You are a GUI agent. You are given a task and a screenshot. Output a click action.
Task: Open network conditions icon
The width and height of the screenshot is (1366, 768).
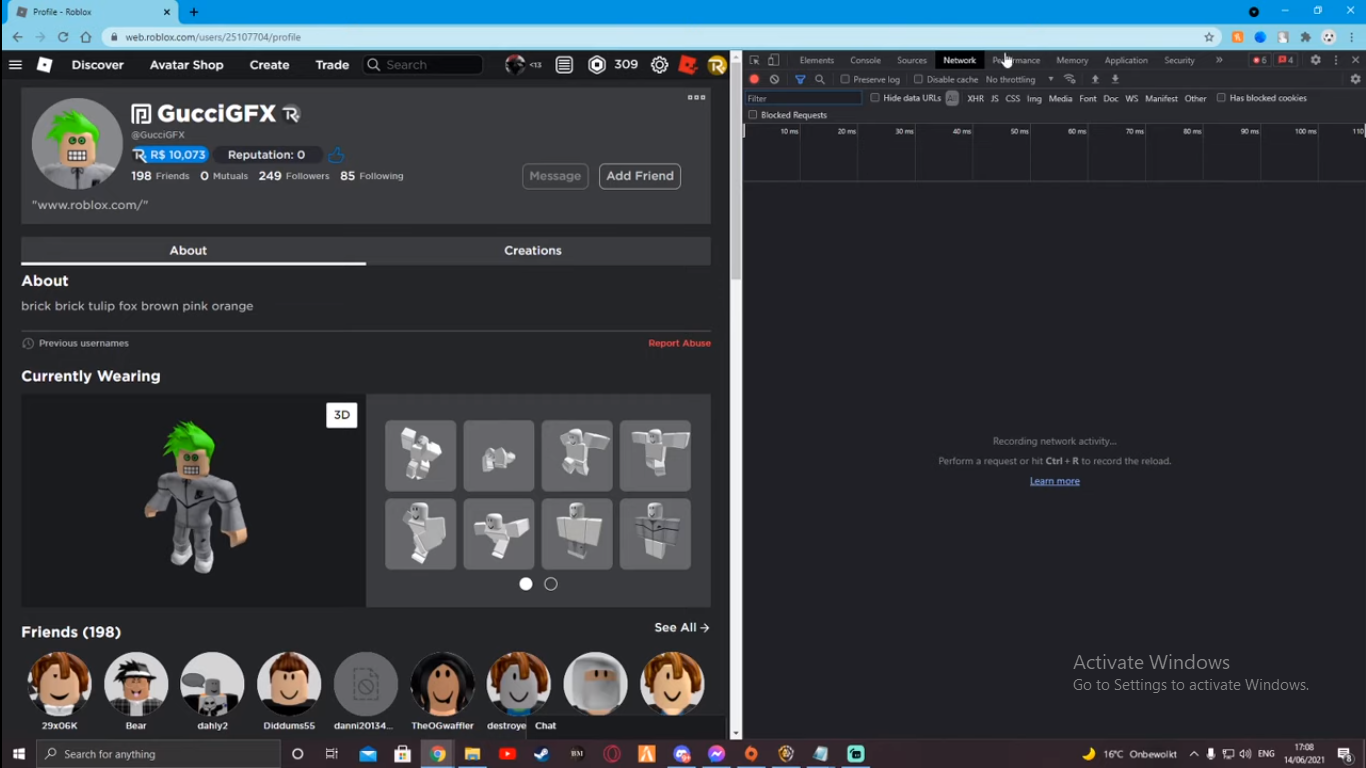coord(1070,79)
